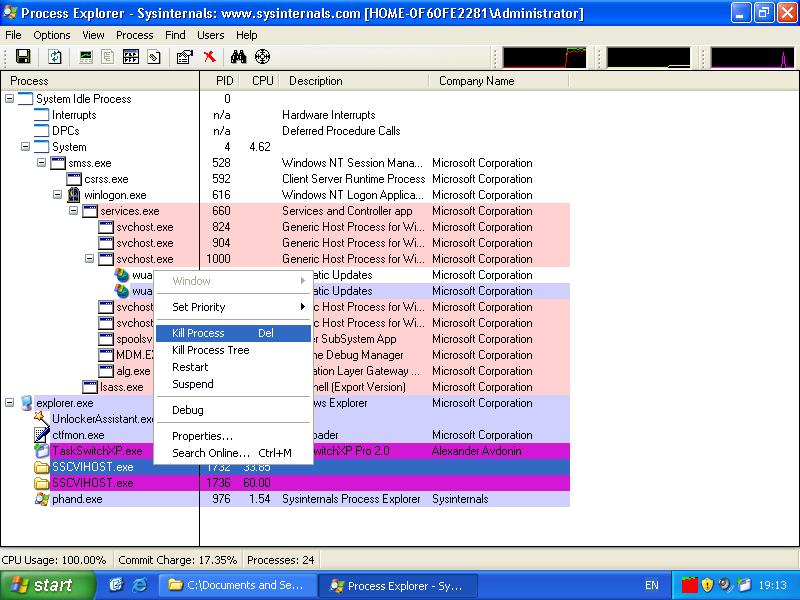This screenshot has height=600, width=800.
Task: Click the phand.exe process icon
Action: tap(41, 498)
